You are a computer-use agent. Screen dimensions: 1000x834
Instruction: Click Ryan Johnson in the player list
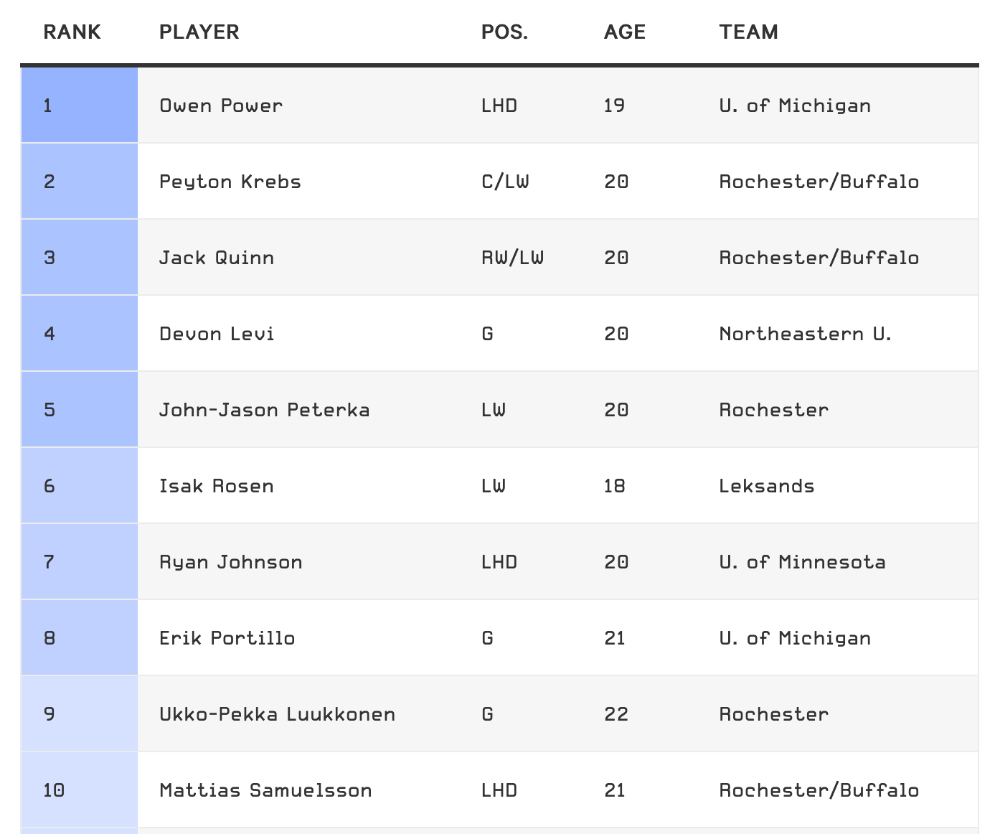pos(230,562)
